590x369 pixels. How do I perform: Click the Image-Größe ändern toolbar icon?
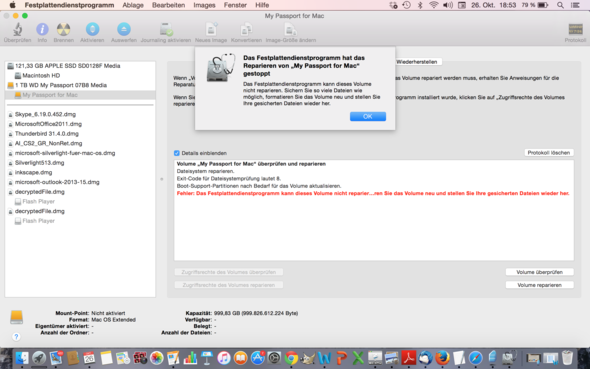click(290, 29)
